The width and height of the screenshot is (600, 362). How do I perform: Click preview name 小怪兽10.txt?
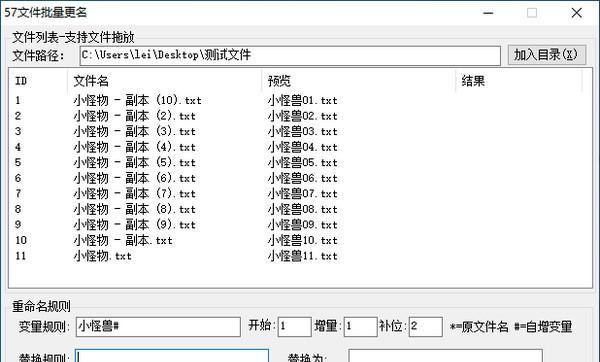click(302, 240)
